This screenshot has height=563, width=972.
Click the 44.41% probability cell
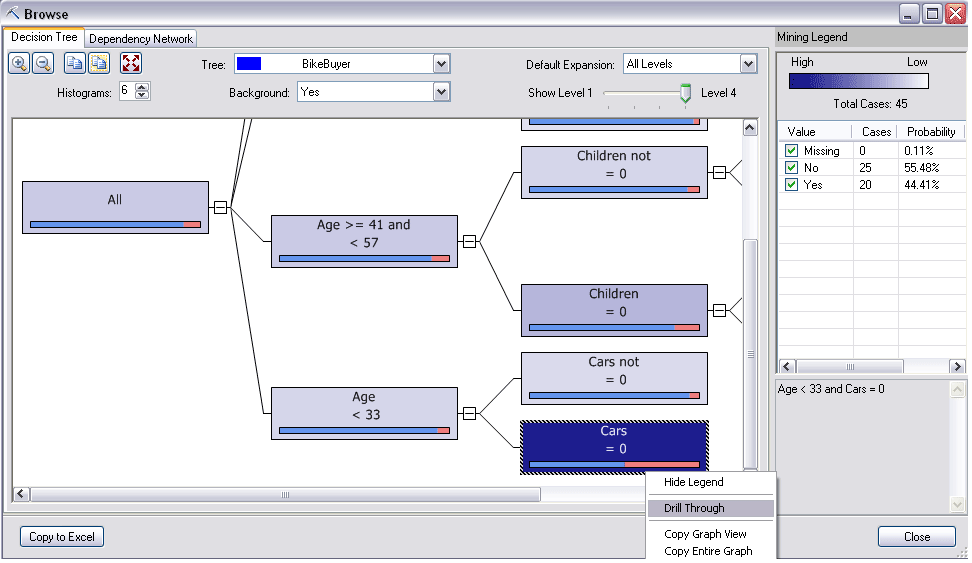click(x=922, y=185)
